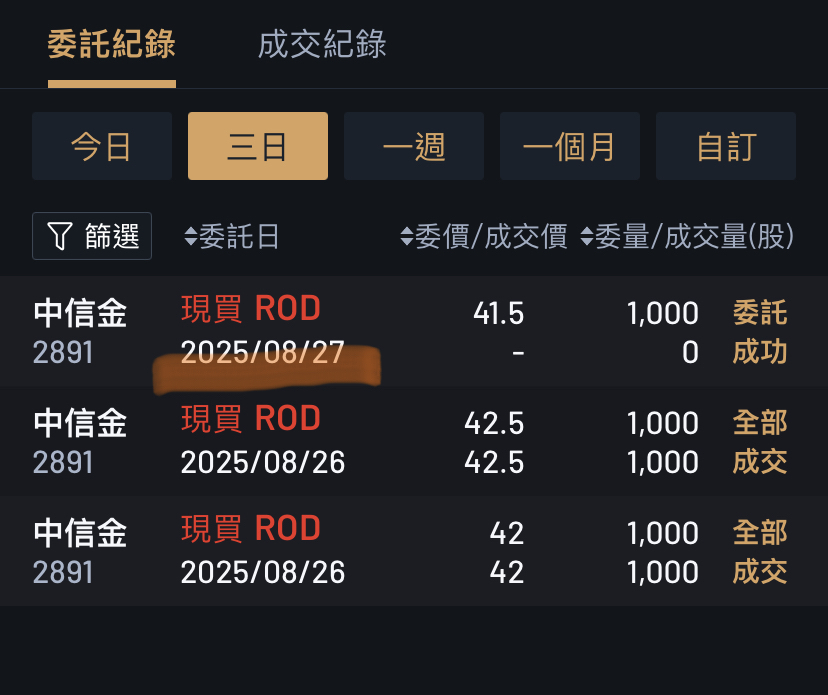Open the 篩選 filter button

[92, 237]
